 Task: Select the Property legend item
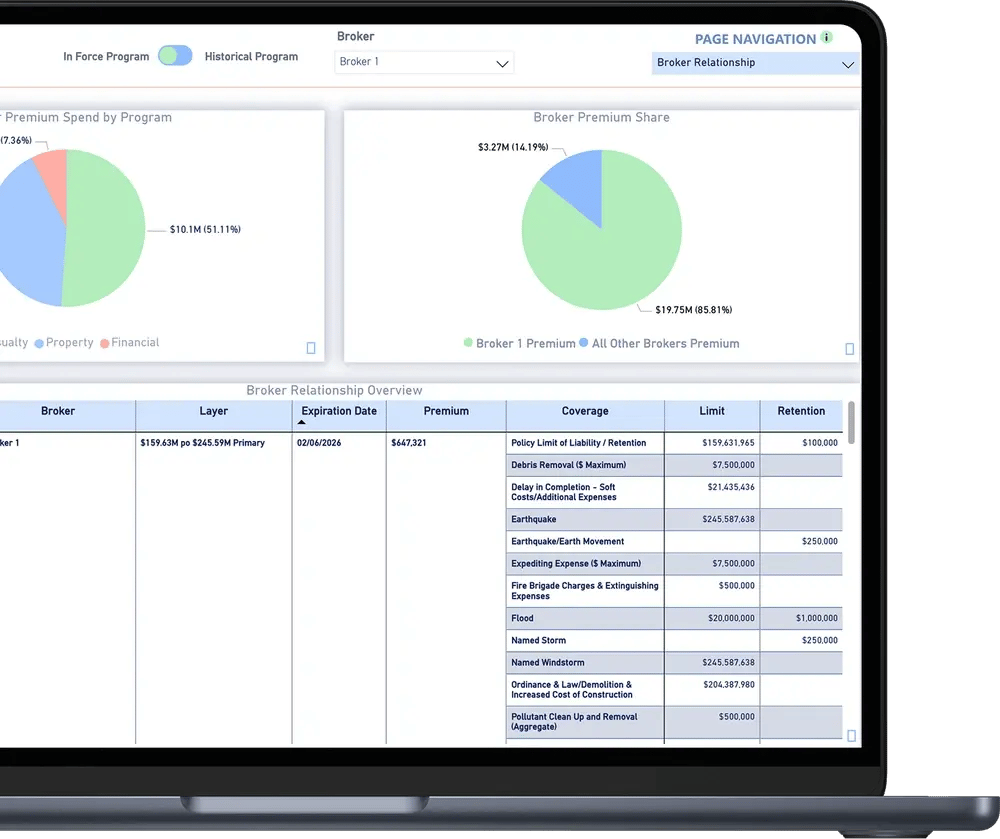click(x=69, y=343)
